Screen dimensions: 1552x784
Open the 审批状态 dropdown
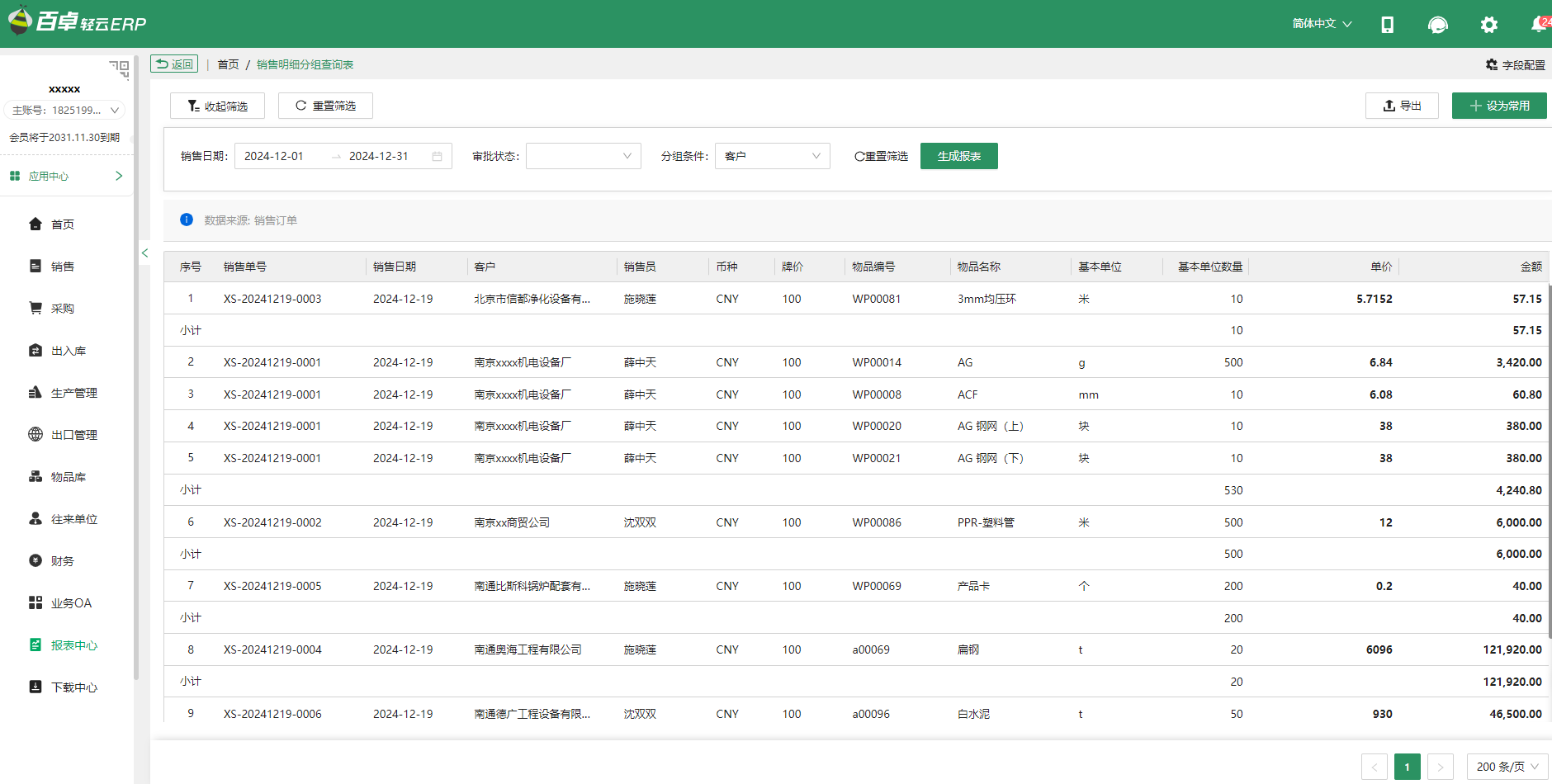583,155
